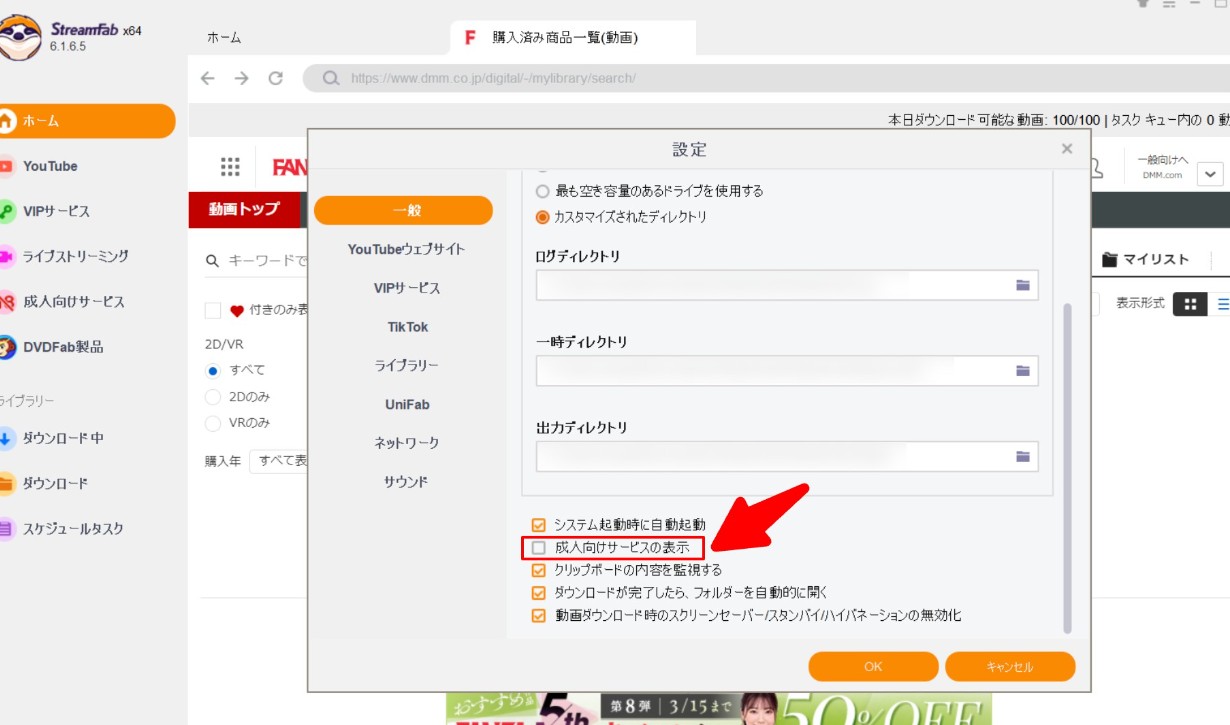This screenshot has width=1230, height=725.
Task: Select the すべて 2D/VR radio
Action: pyautogui.click(x=213, y=370)
